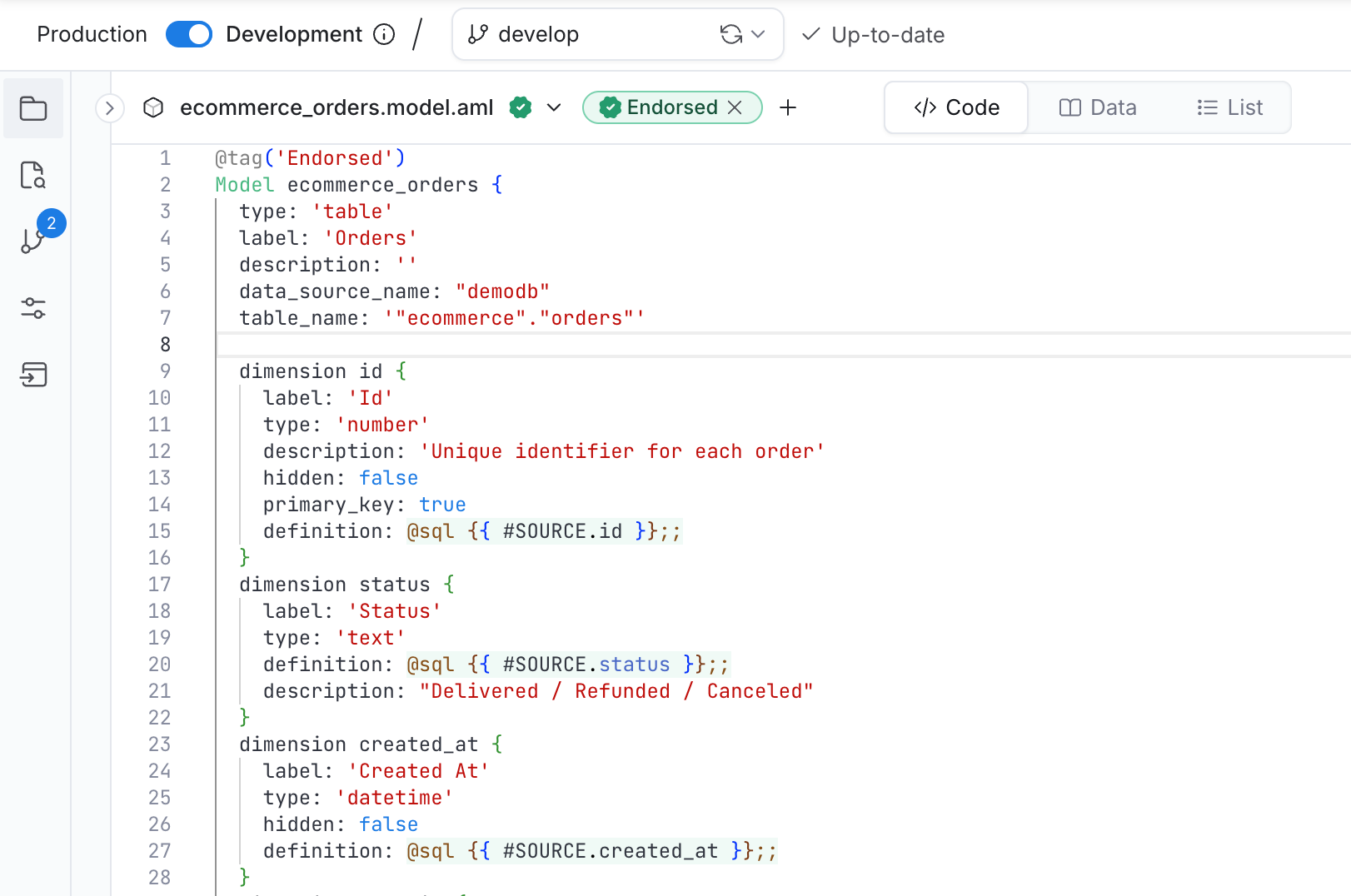Screen dimensions: 1351x896
Task: Click the ecommerce_orders.model.aml file name
Action: (337, 107)
